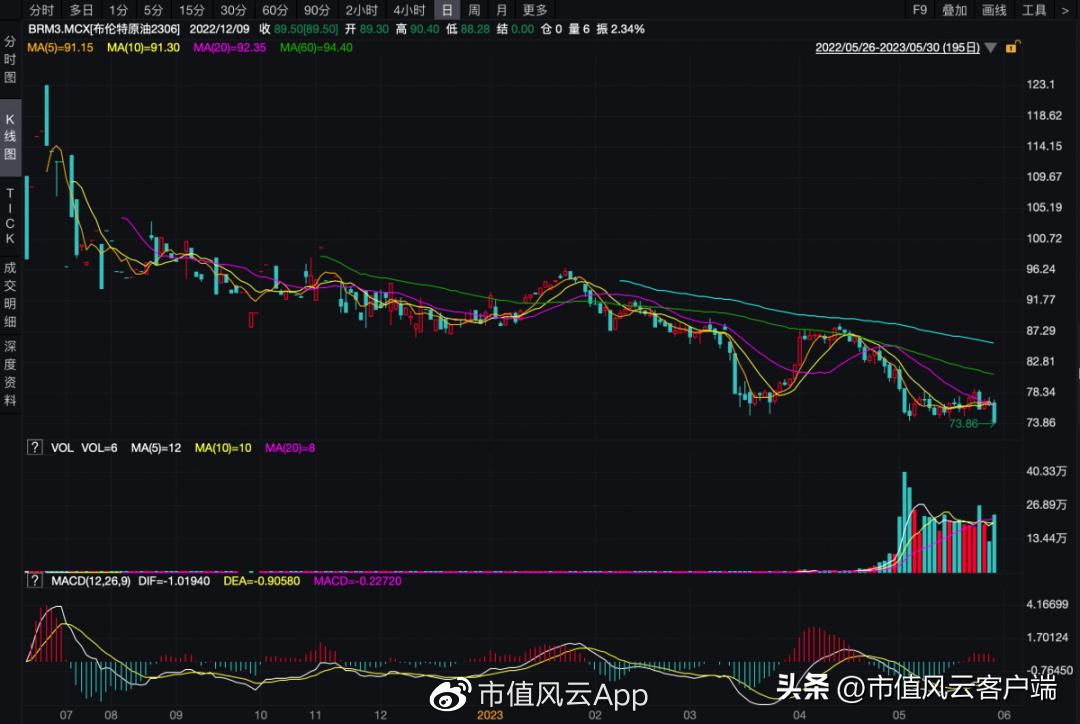This screenshot has height=724, width=1080.
Task: Click the 叠加 overlay indicator icon
Action: coord(954,10)
